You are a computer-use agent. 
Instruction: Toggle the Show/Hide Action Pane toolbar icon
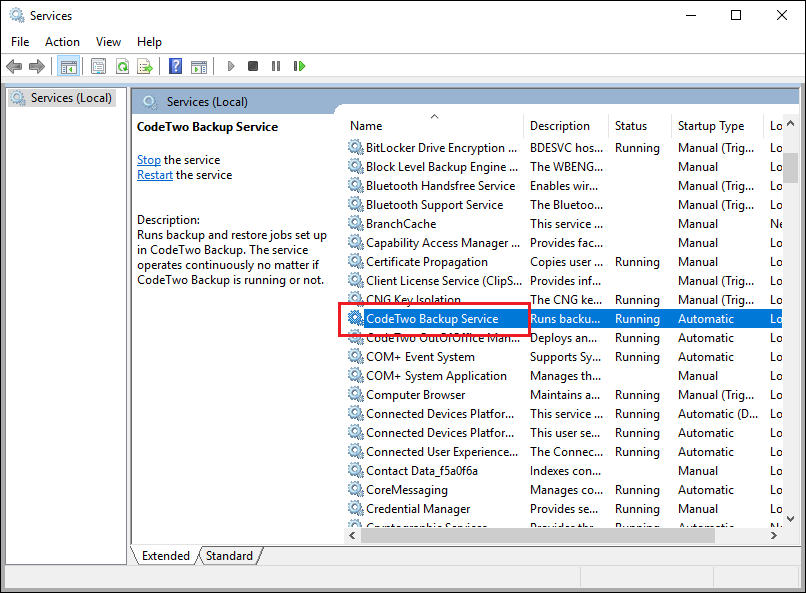point(199,66)
